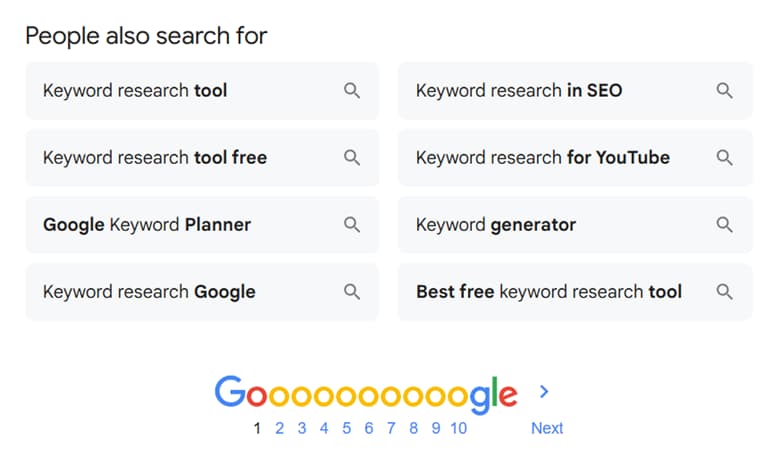Image resolution: width=780 pixels, height=457 pixels.
Task: Click search icon next to Keyword research Google
Action: [352, 292]
